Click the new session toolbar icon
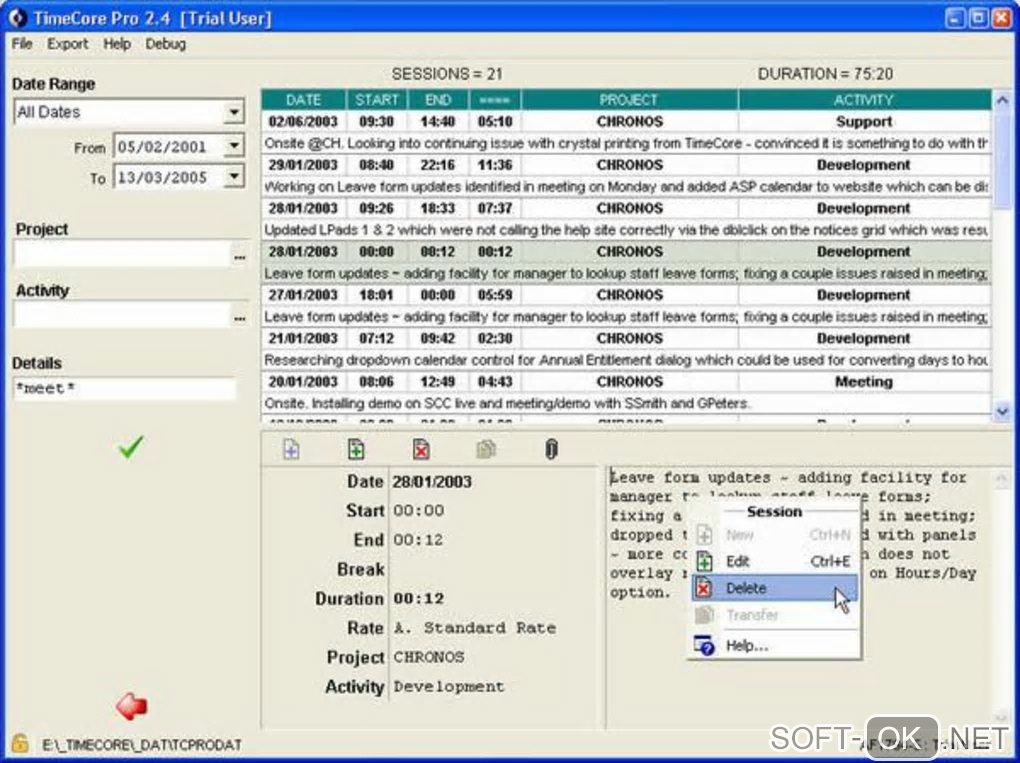1020x763 pixels. (291, 450)
